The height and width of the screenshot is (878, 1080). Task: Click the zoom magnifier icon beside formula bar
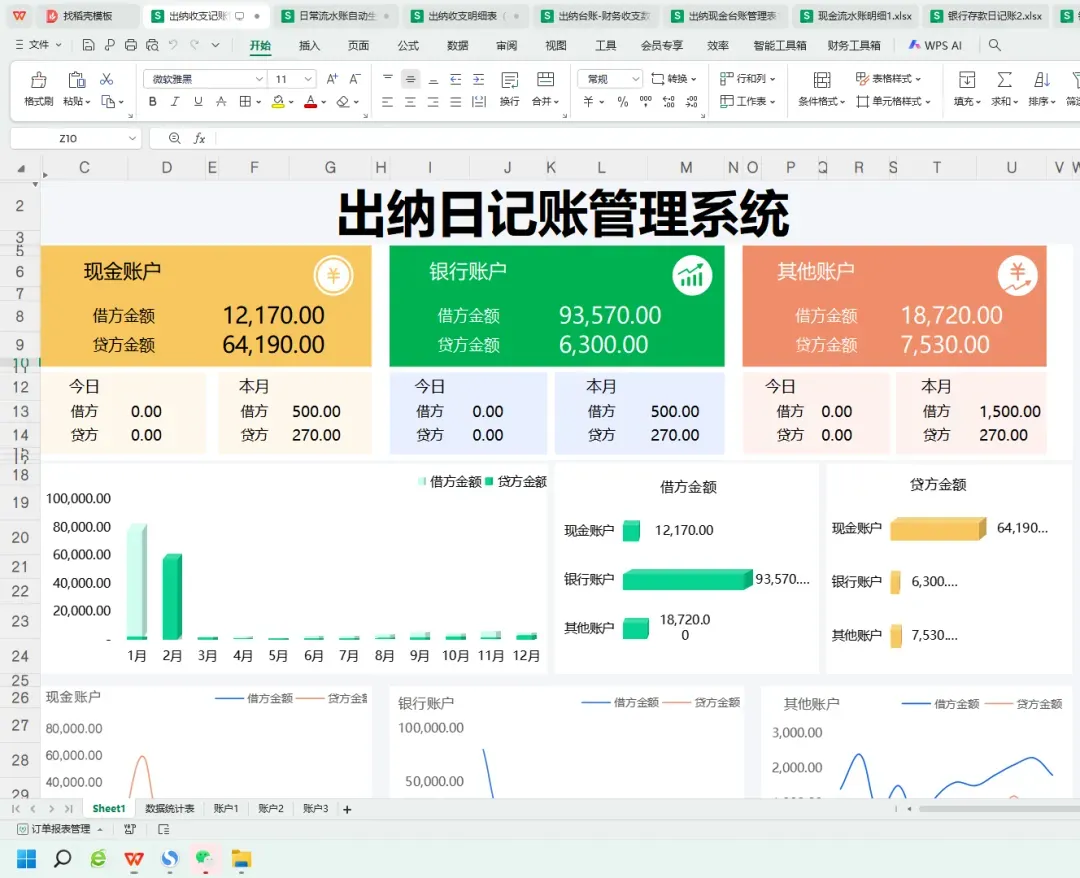175,138
